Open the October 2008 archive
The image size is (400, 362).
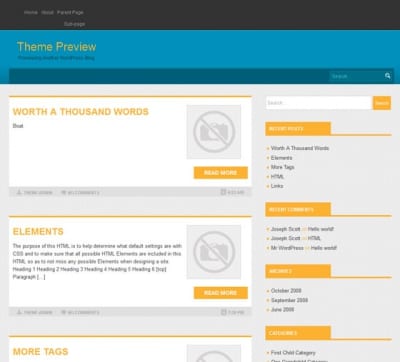[286, 291]
